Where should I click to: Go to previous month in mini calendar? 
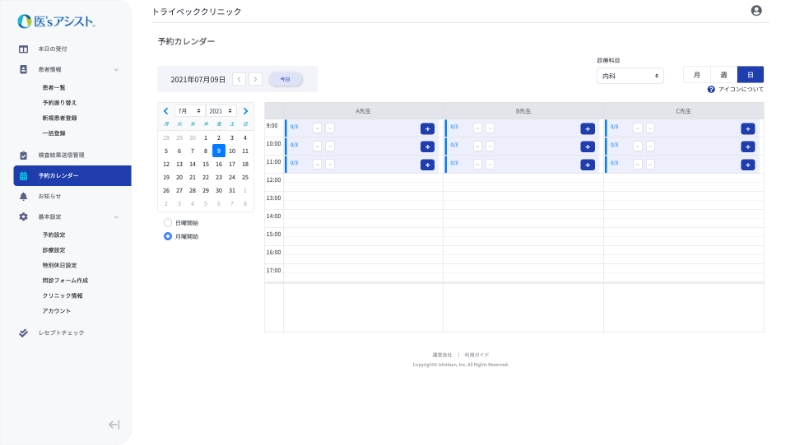pyautogui.click(x=166, y=110)
